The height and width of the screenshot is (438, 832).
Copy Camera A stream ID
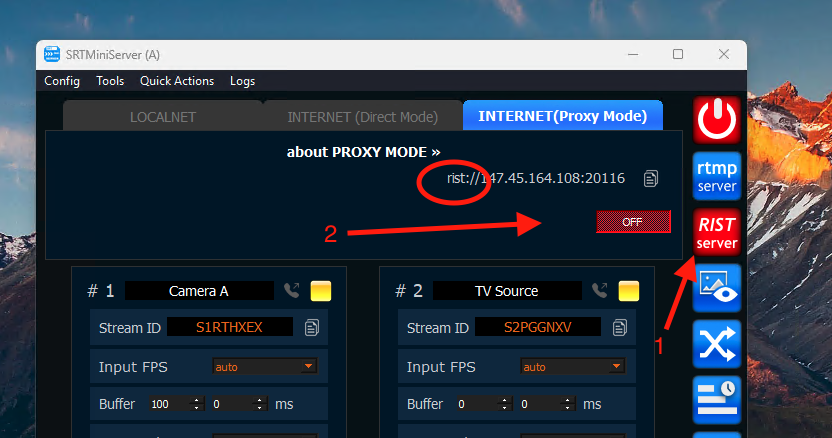click(x=312, y=327)
